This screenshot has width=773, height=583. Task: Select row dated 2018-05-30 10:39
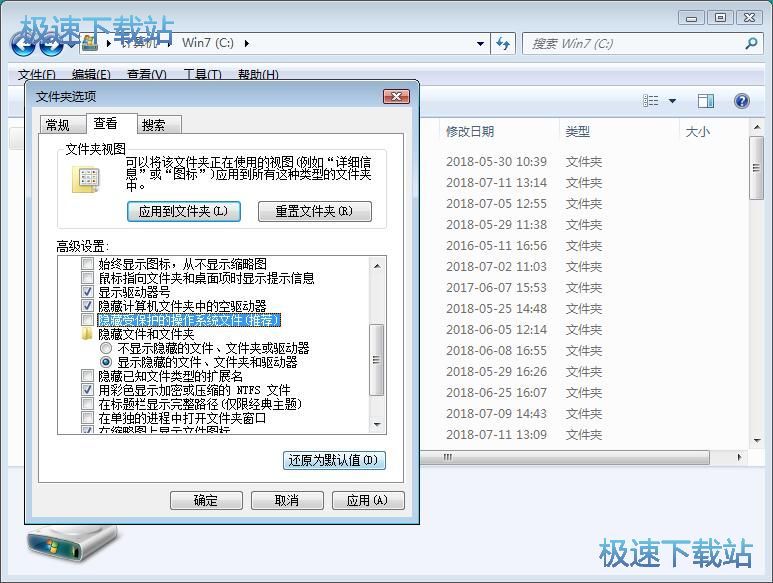pyautogui.click(x=584, y=162)
